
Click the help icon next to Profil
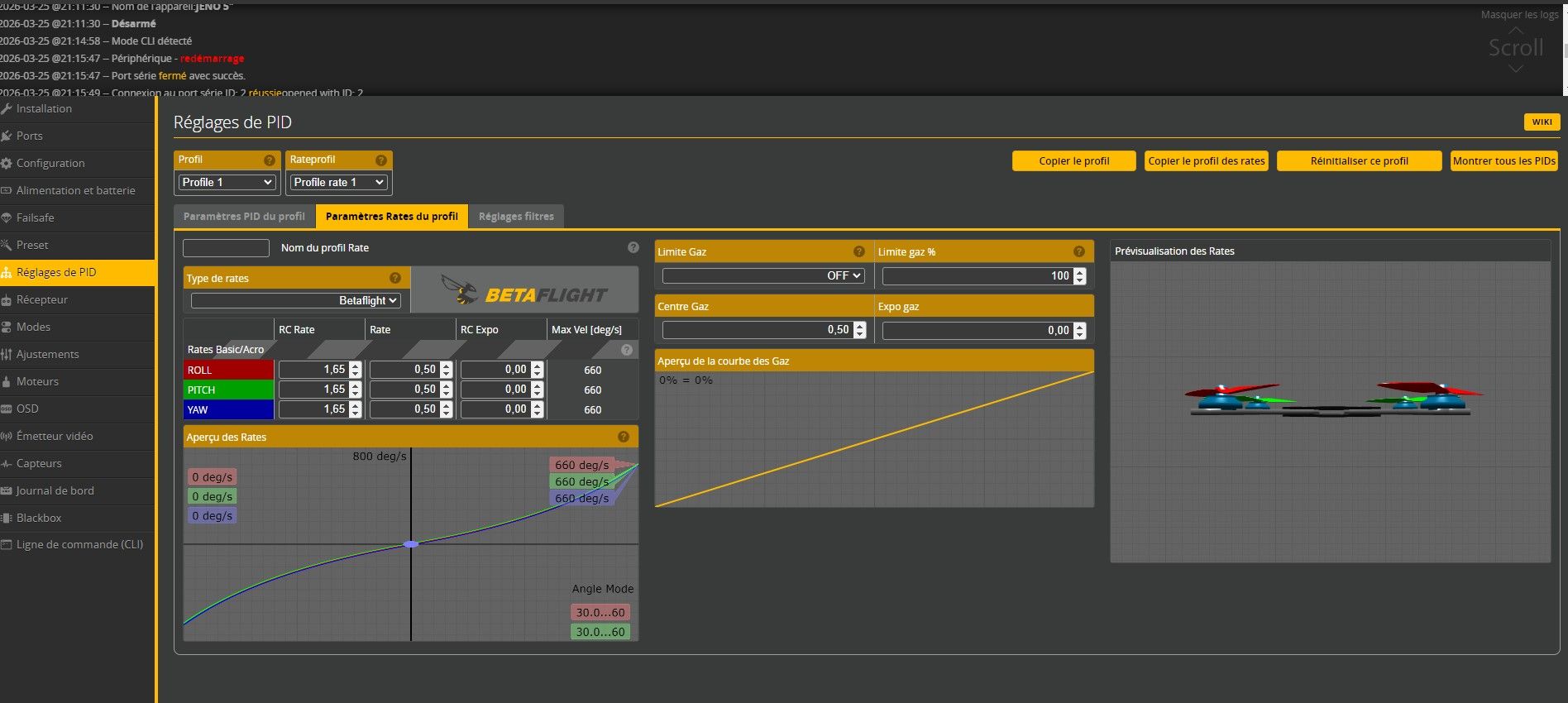269,160
